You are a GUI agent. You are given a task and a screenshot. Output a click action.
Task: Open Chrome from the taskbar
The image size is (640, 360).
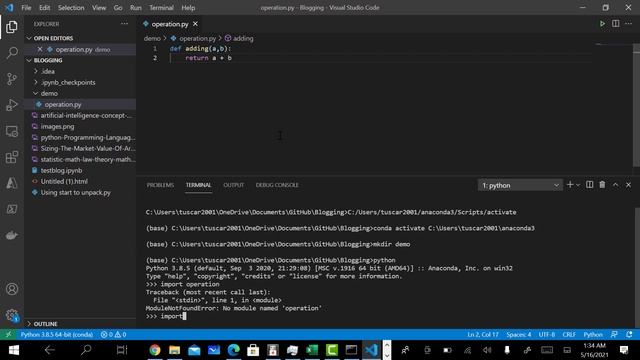155,350
